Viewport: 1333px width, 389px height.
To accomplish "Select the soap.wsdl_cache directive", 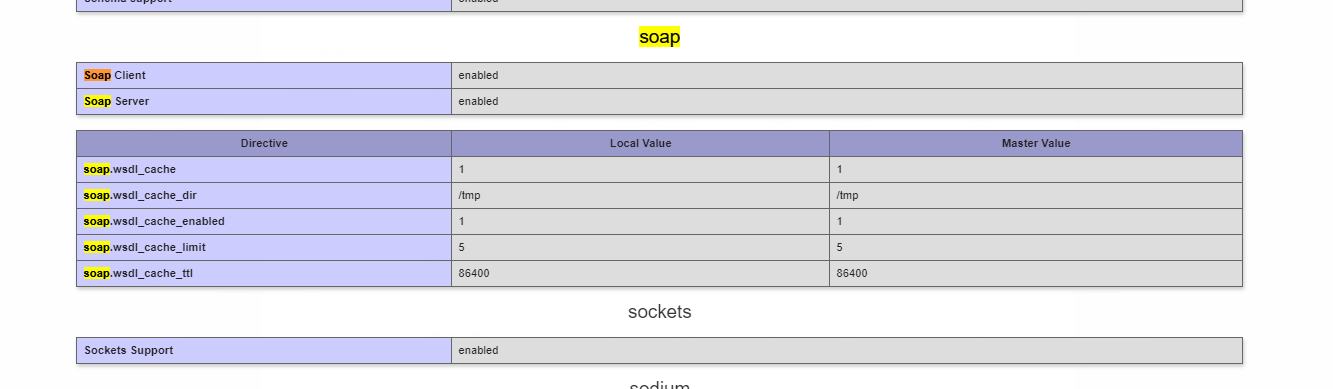I will coord(130,170).
